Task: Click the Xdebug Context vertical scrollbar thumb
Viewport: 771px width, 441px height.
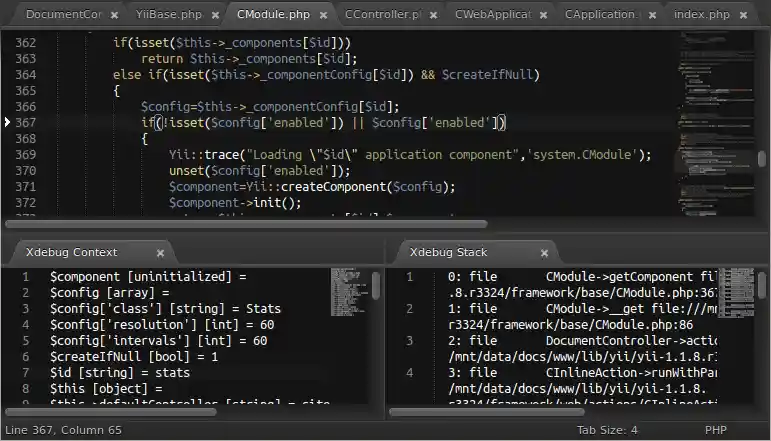Action: (x=376, y=286)
